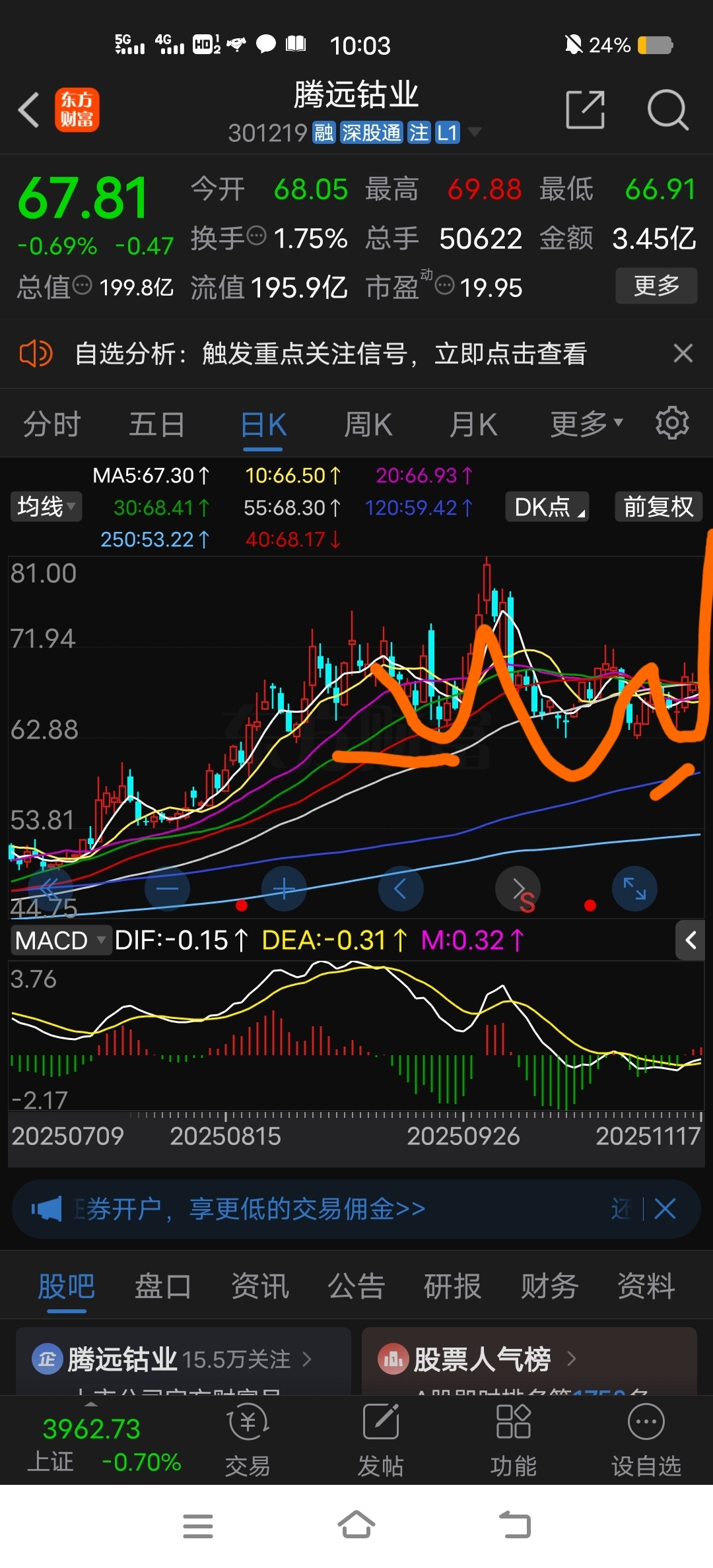Open the DK点 dropdown
713x1568 pixels.
pyautogui.click(x=547, y=507)
